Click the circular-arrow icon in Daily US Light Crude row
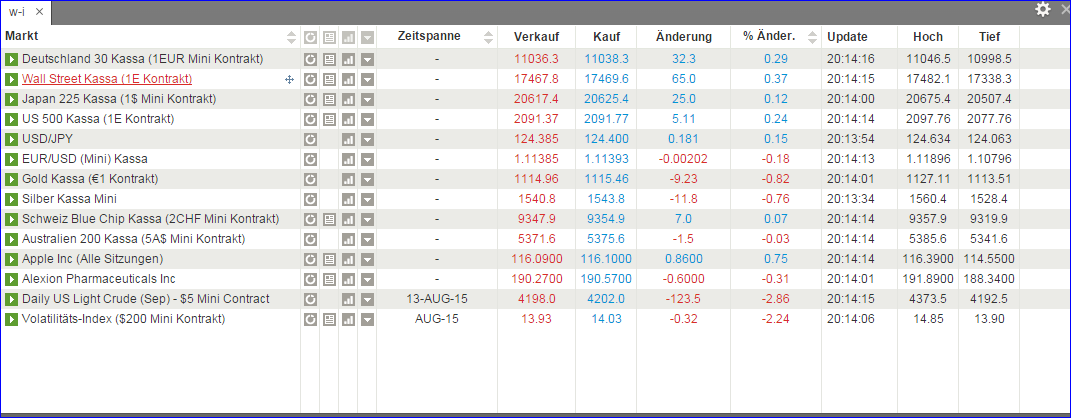This screenshot has width=1071, height=418. (310, 299)
